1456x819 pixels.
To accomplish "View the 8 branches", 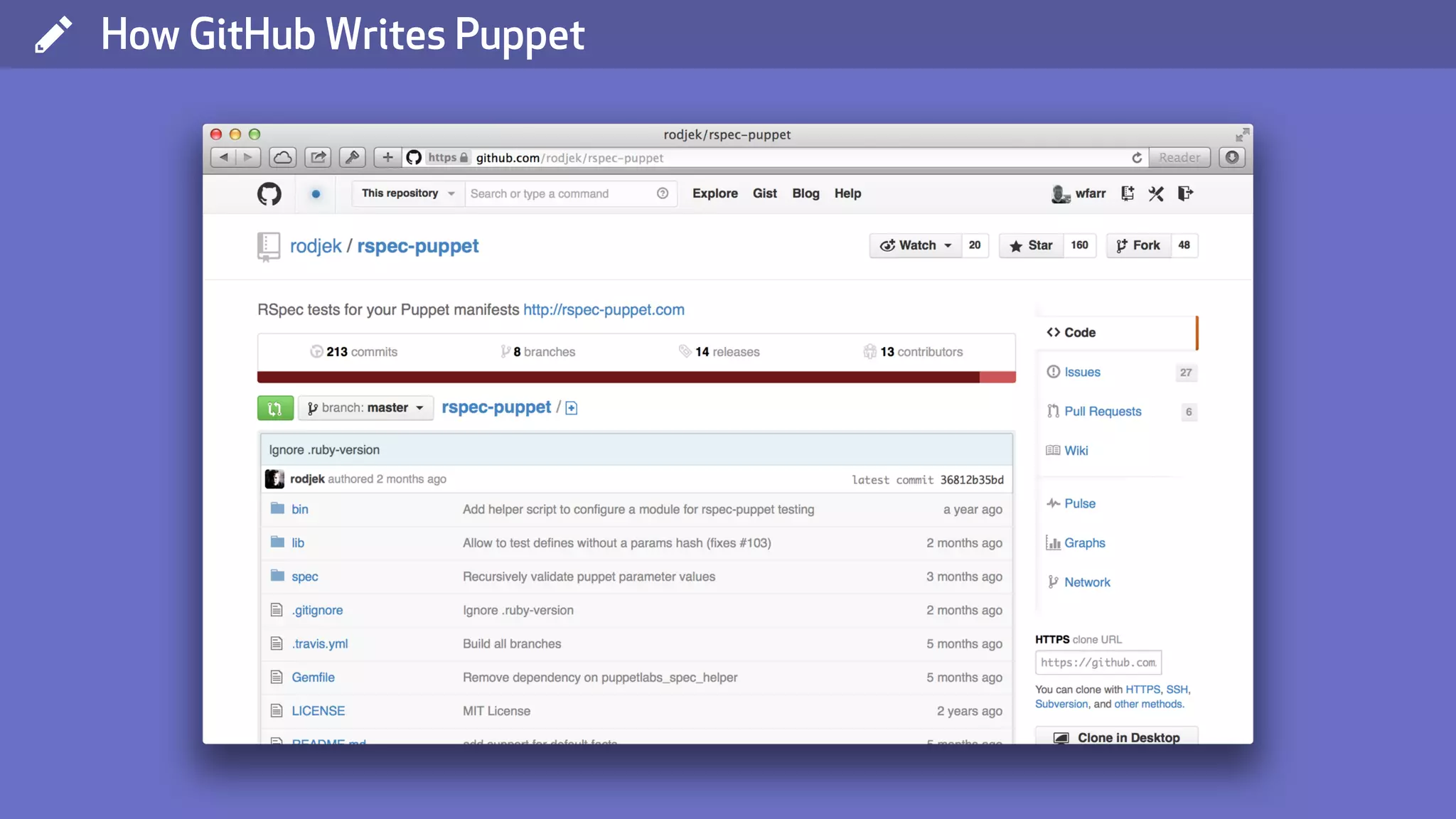I will pyautogui.click(x=537, y=352).
